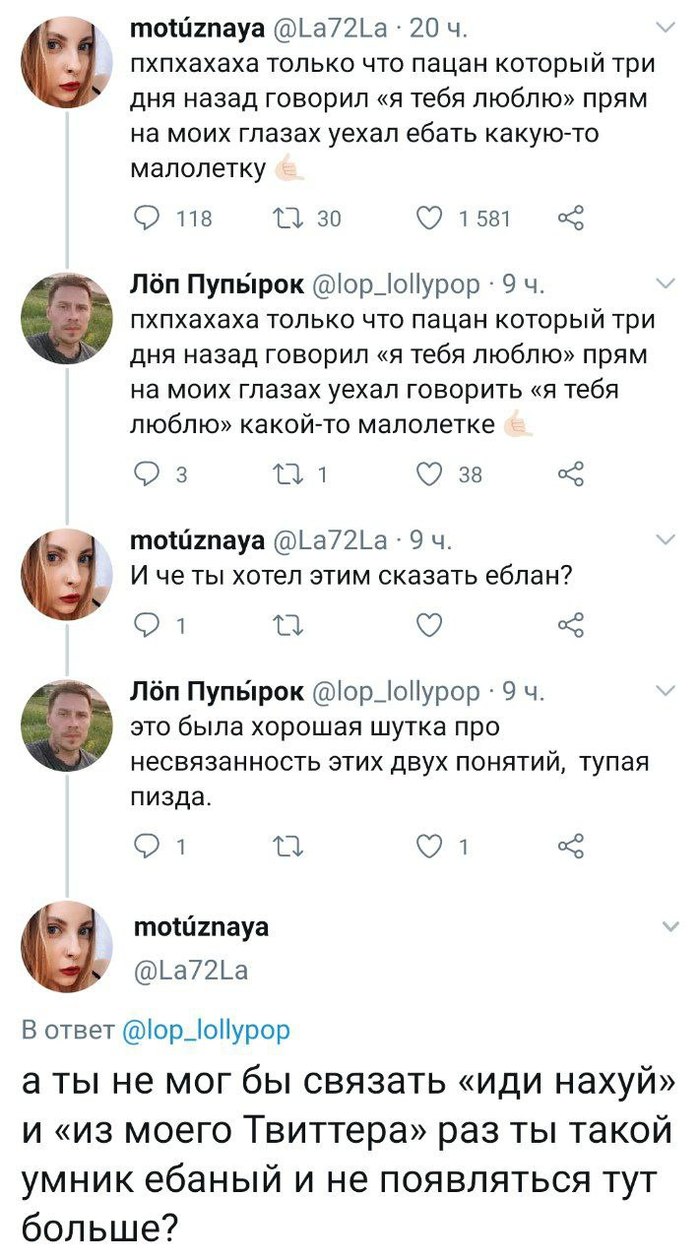
Task: Share the "это была хорошая шутка" tweet
Action: pyautogui.click(x=570, y=847)
